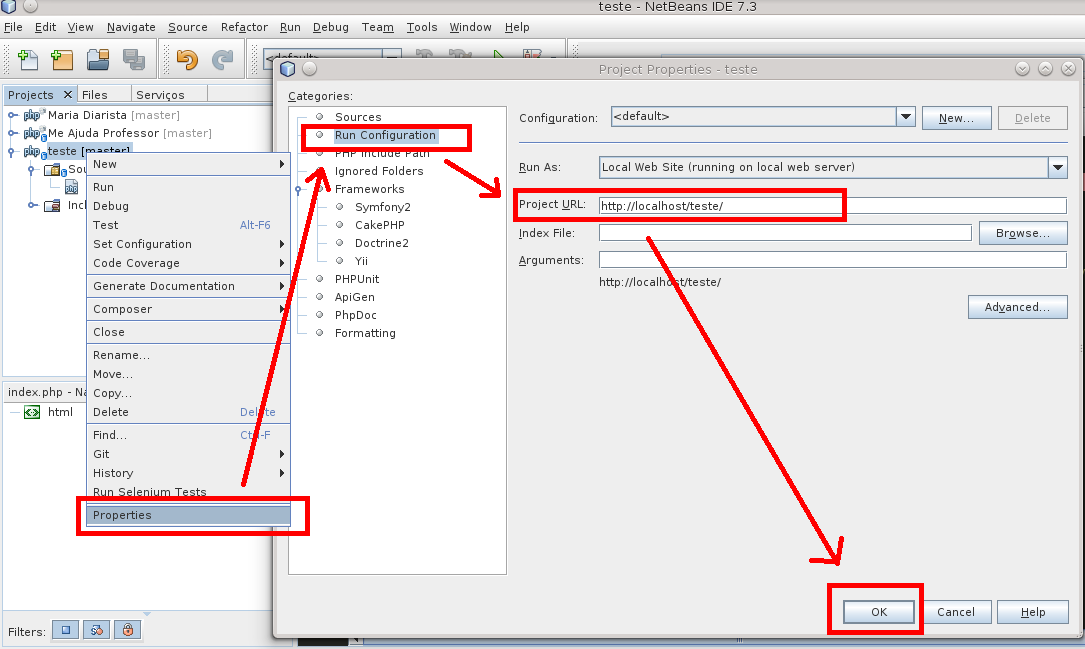Choose Debug in the context menu
Viewport: 1085px width, 649px height.
(x=188, y=206)
